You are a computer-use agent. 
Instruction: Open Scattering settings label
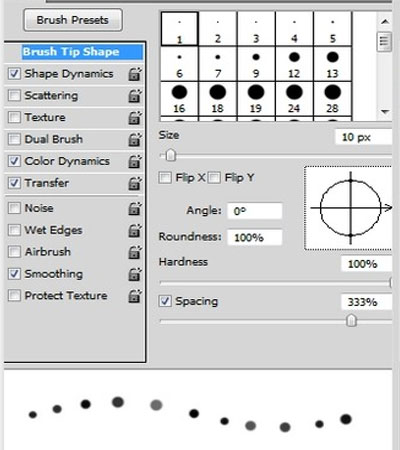(51, 96)
